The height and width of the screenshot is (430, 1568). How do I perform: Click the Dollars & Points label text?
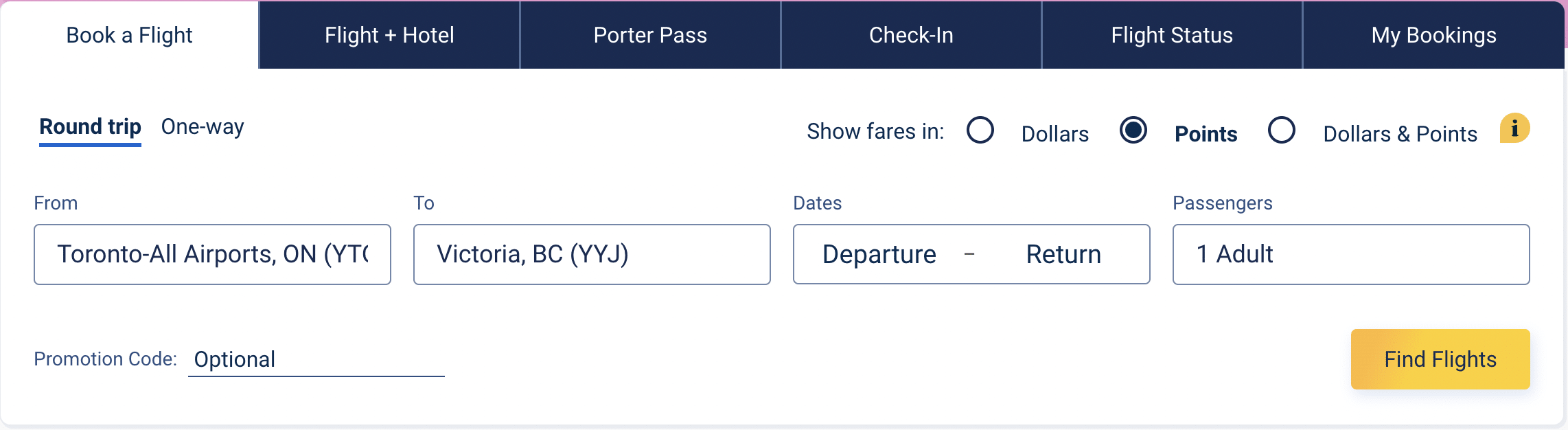pos(1400,134)
